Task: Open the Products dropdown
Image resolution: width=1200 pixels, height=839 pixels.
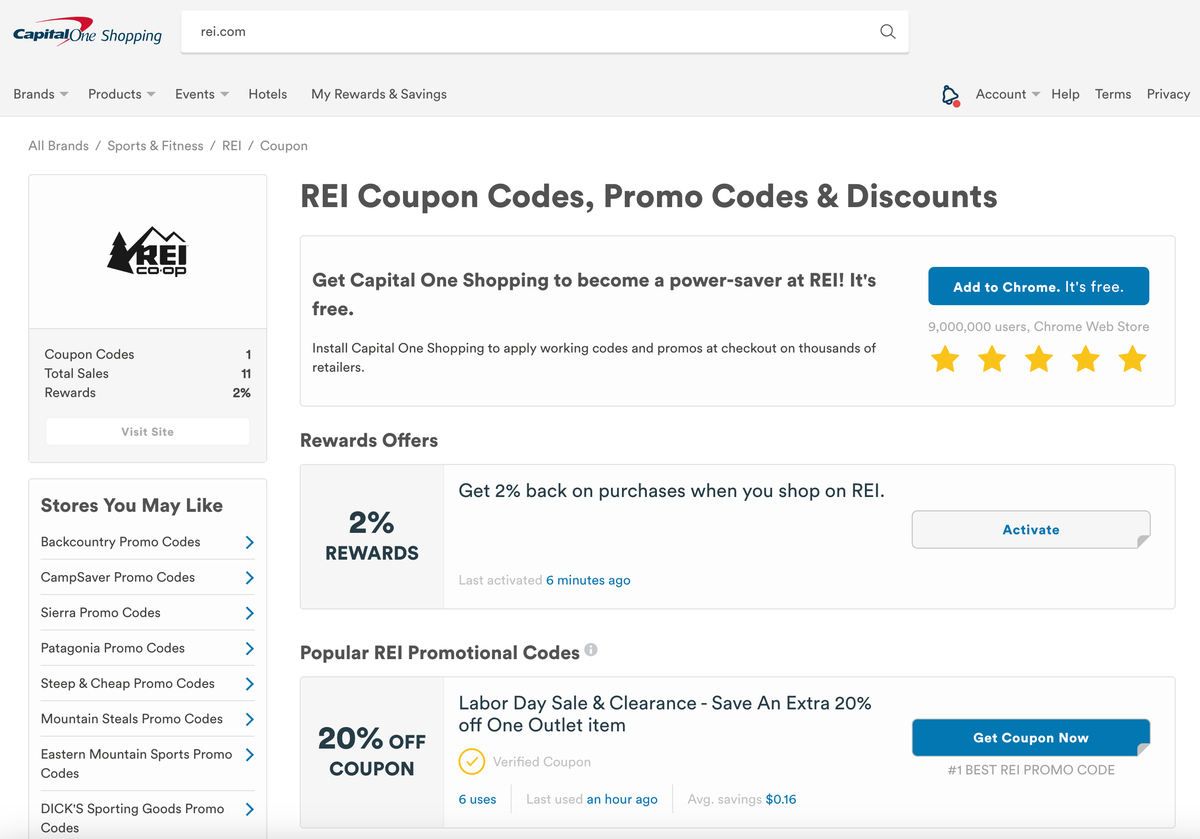Action: pyautogui.click(x=120, y=94)
